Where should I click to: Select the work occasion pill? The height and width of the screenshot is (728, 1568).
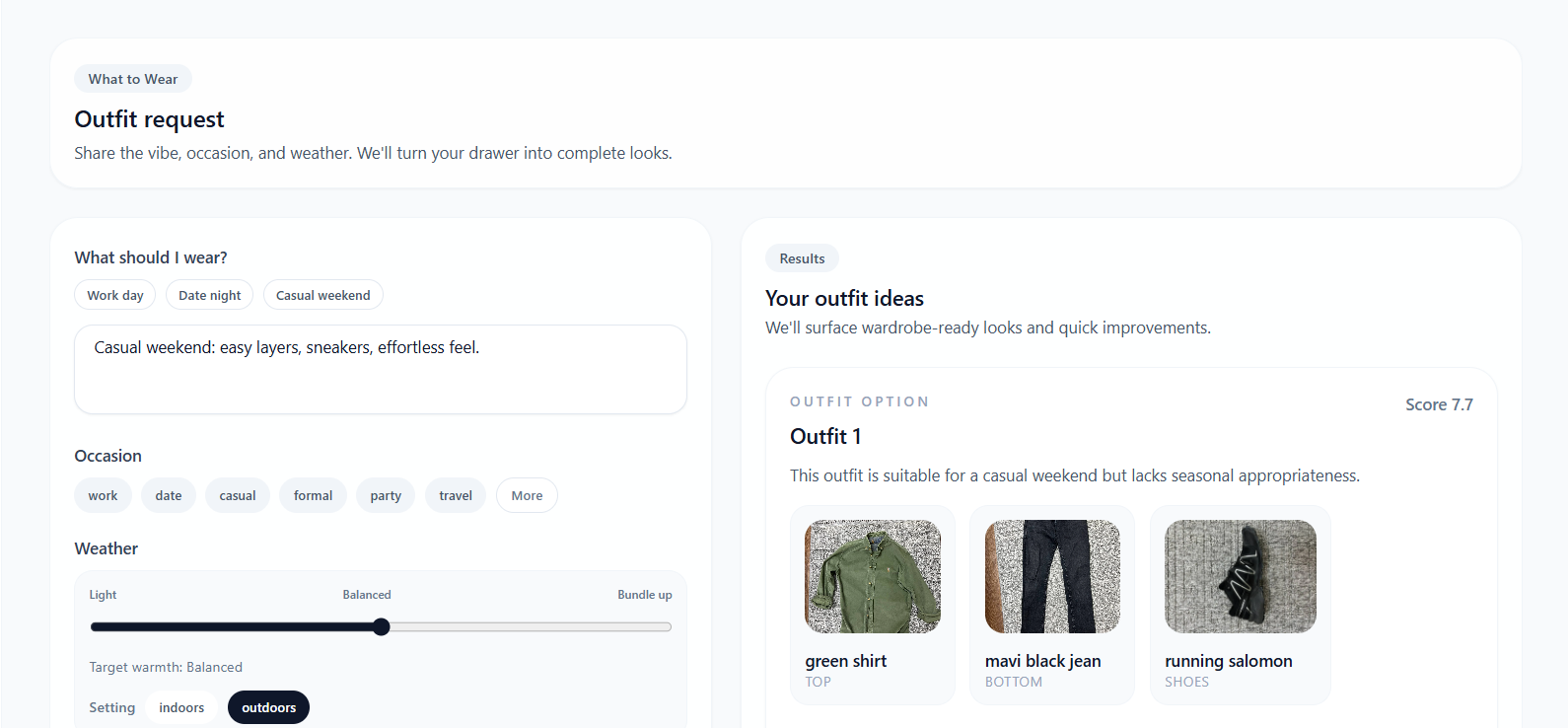(103, 495)
